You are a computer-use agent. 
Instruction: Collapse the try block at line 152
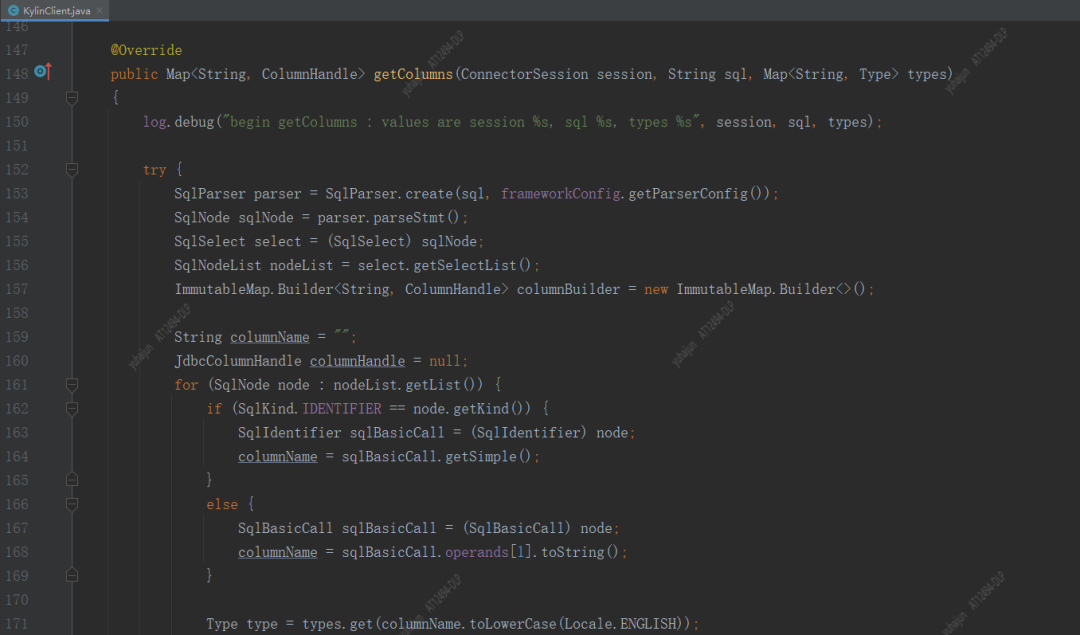point(72,170)
